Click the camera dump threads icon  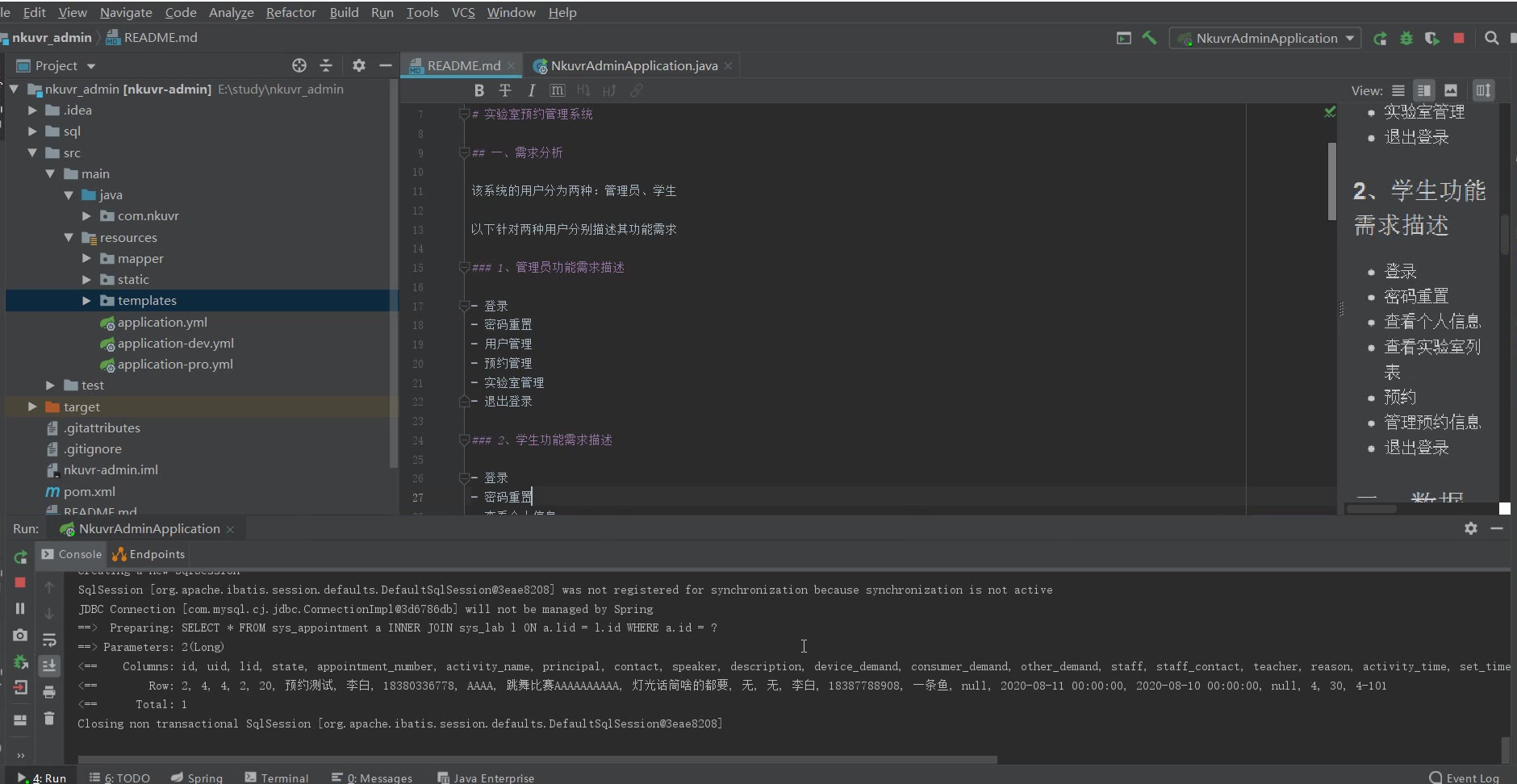[x=20, y=636]
